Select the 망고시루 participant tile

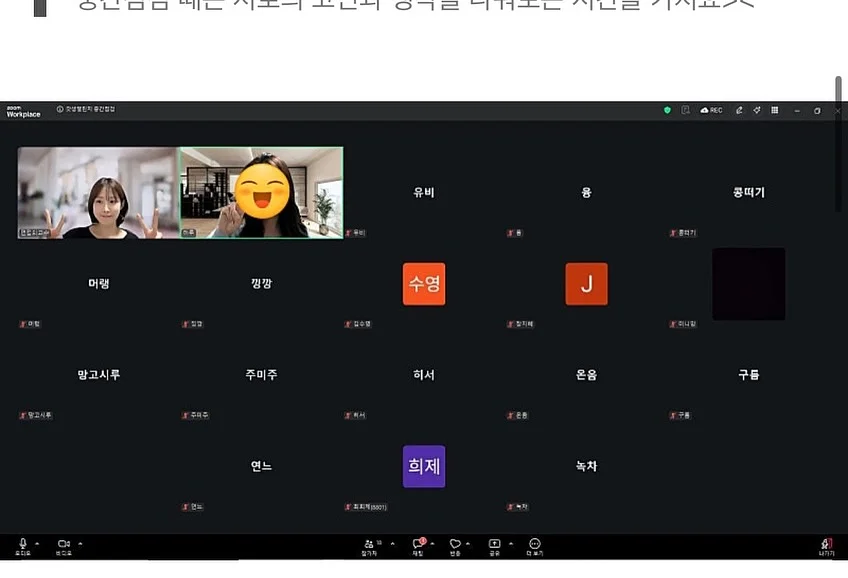coord(99,375)
